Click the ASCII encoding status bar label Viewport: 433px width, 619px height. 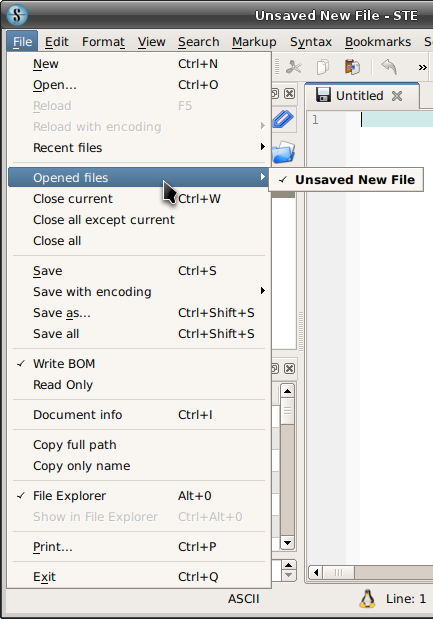(244, 598)
